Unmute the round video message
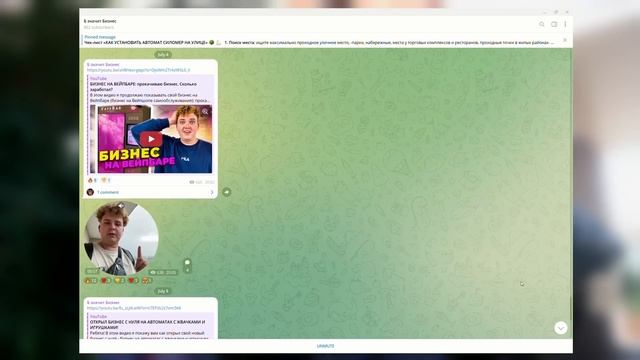The height and width of the screenshot is (360, 640). 121,206
